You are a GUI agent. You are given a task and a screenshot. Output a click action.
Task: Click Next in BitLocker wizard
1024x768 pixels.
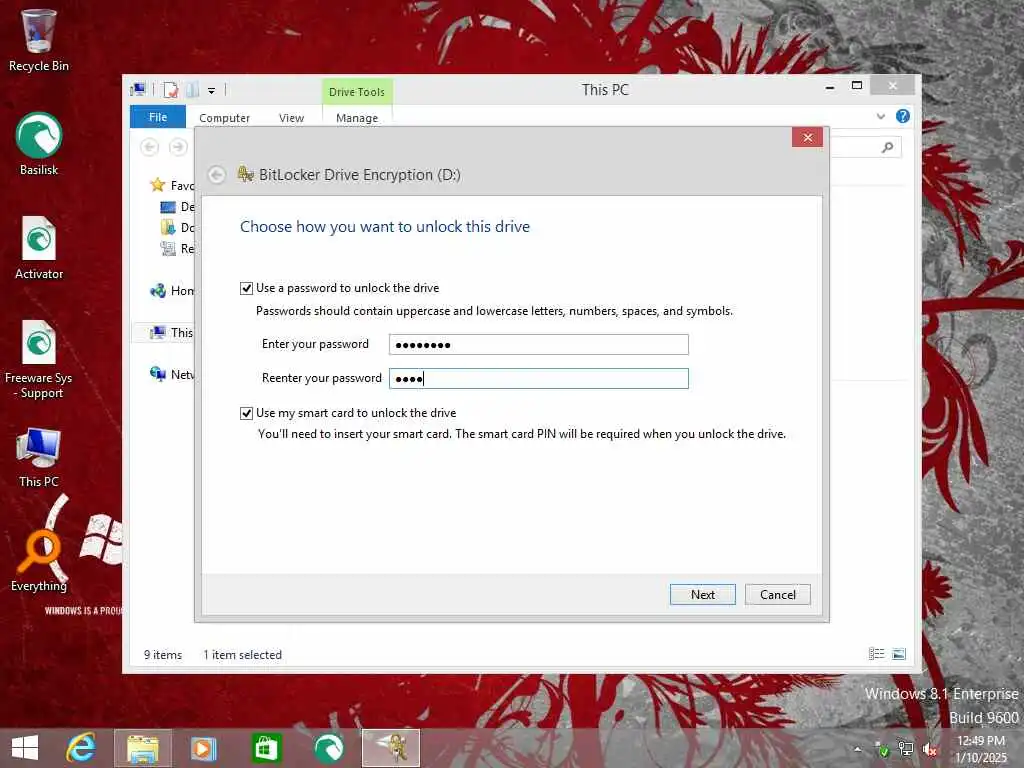tap(703, 595)
